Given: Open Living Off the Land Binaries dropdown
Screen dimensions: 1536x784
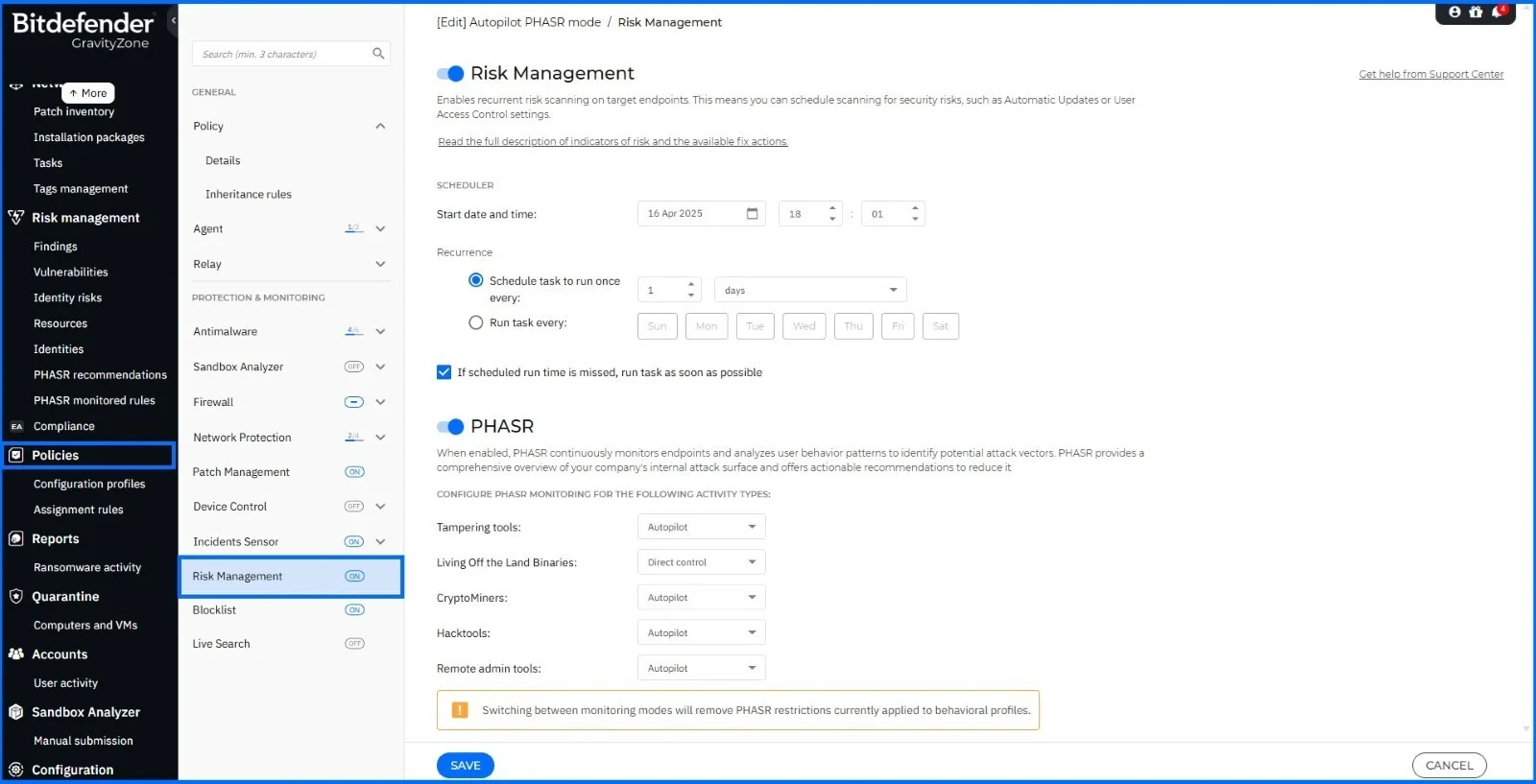Looking at the screenshot, I should [x=701, y=562].
